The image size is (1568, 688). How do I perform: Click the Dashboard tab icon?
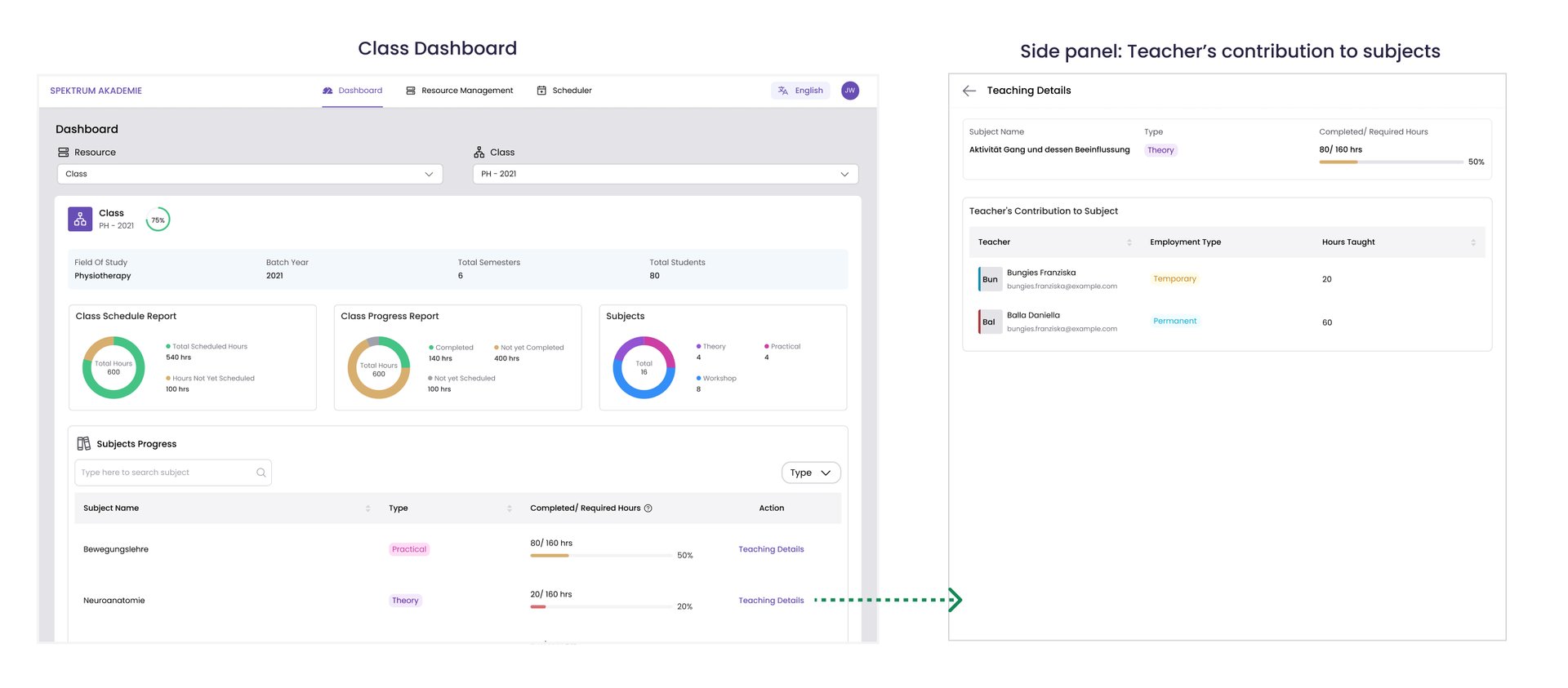coord(327,91)
